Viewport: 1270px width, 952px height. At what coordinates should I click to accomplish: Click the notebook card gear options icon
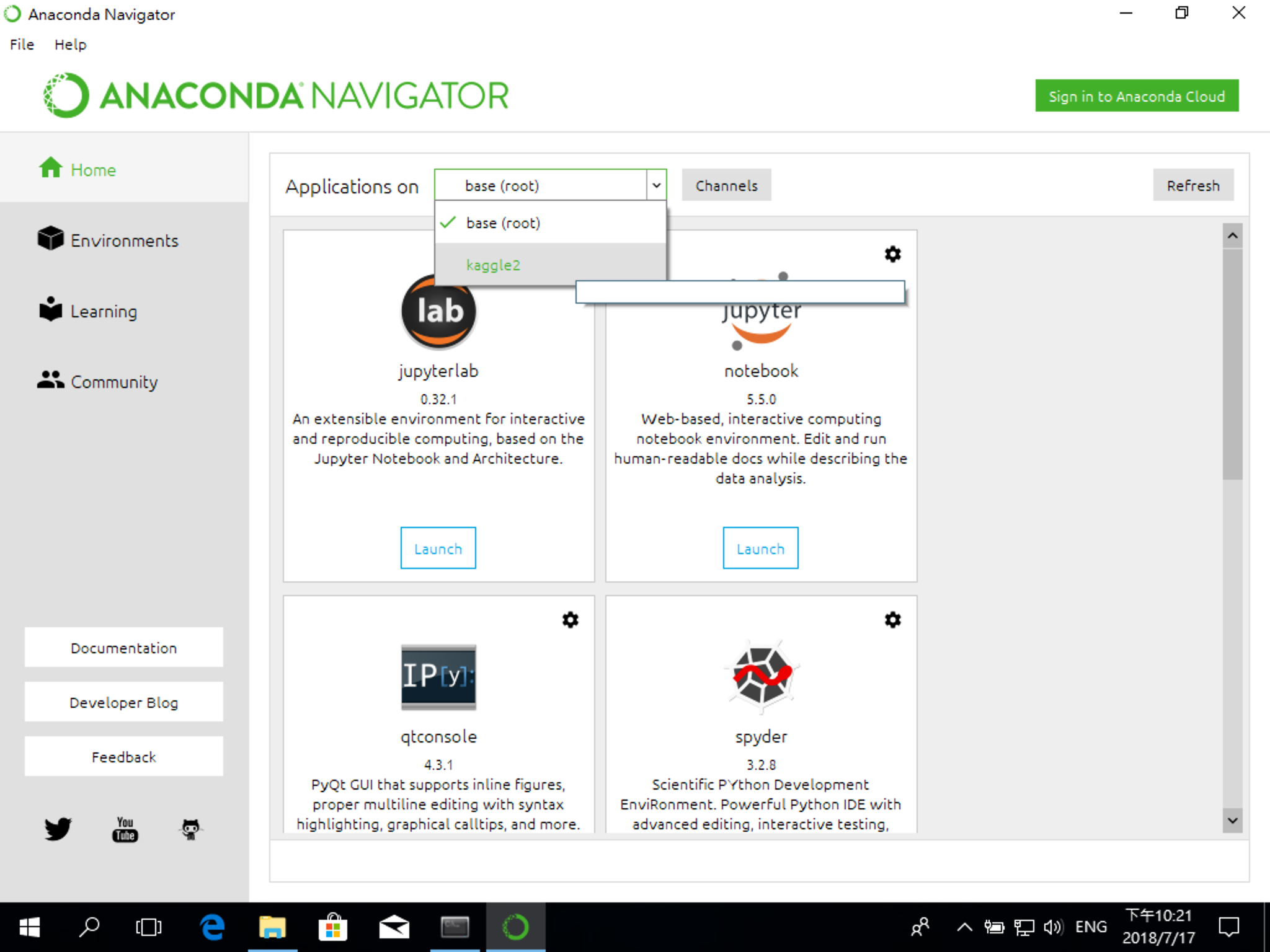point(892,254)
